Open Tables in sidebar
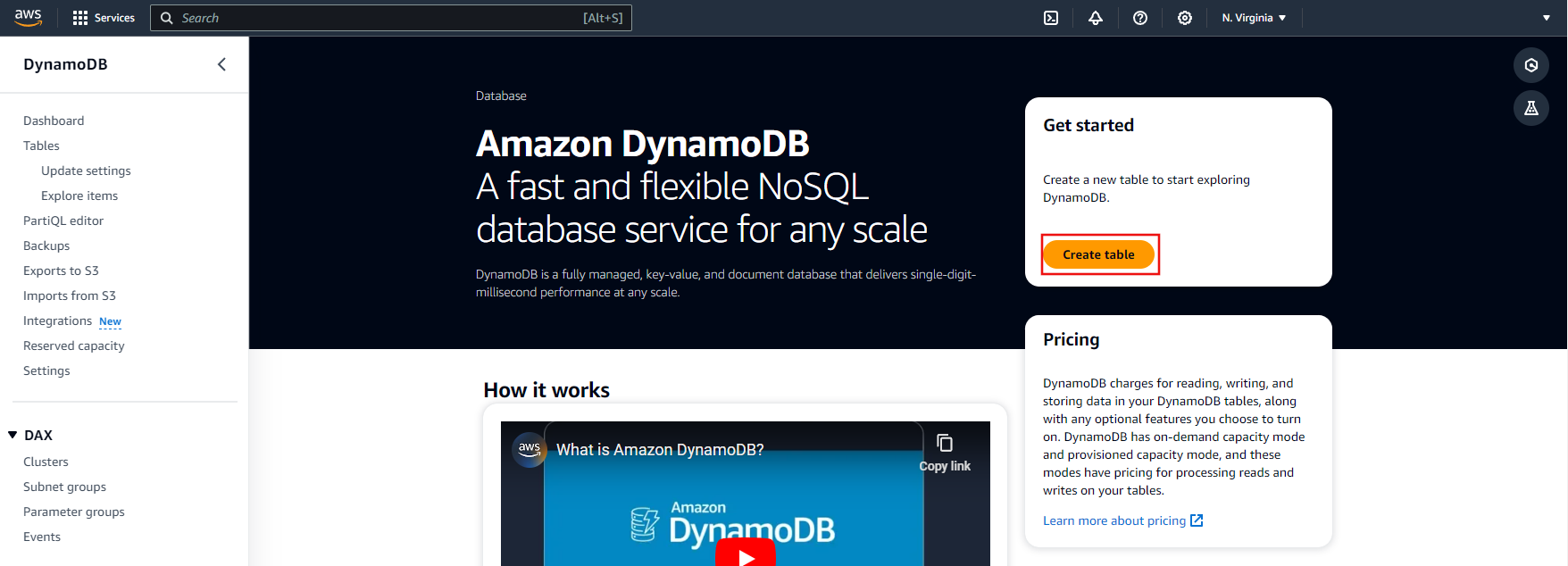This screenshot has height=566, width=1568. tap(41, 146)
